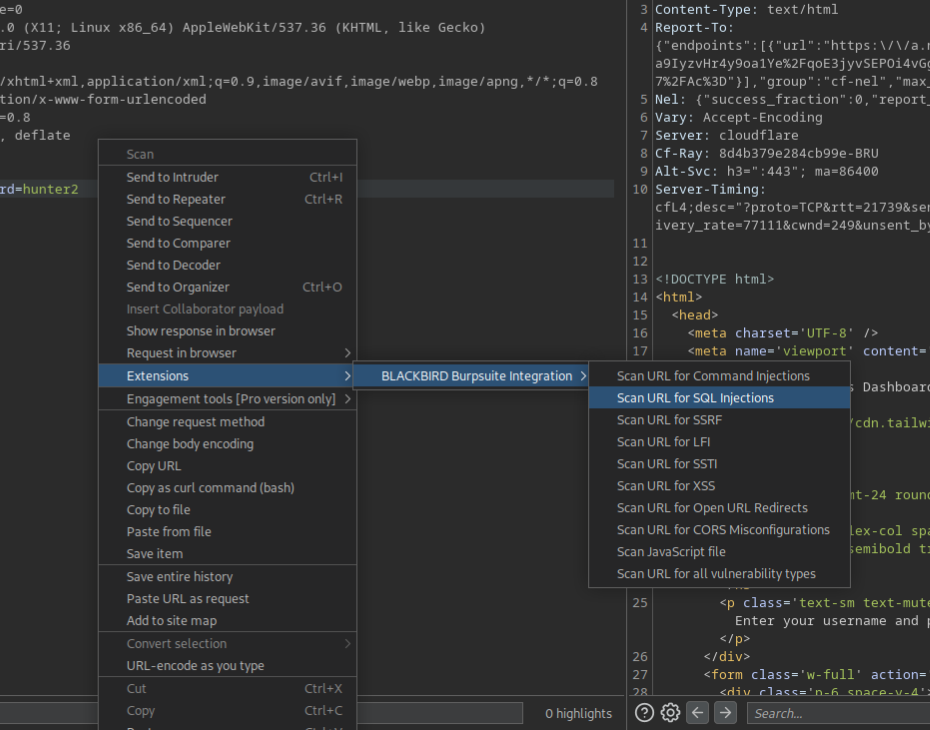The height and width of the screenshot is (730, 930).
Task: Go to next search match arrow
Action: tap(725, 712)
